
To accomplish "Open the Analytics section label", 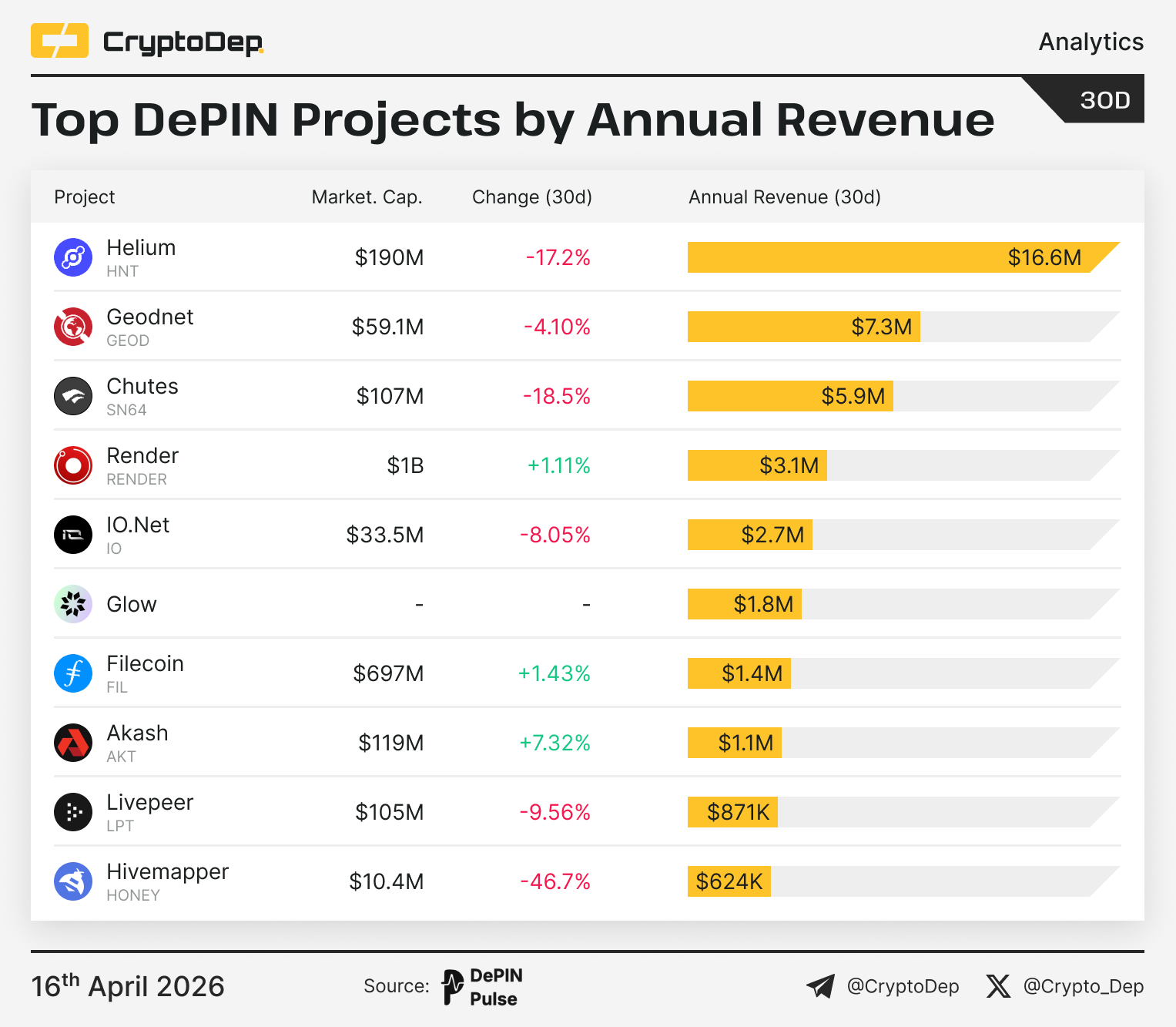I will click(x=1091, y=42).
